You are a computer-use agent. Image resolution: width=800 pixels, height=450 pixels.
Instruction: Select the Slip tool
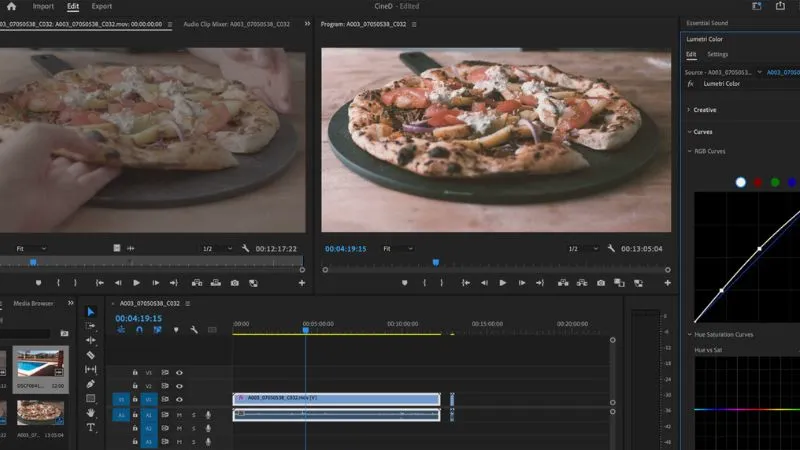(90, 369)
